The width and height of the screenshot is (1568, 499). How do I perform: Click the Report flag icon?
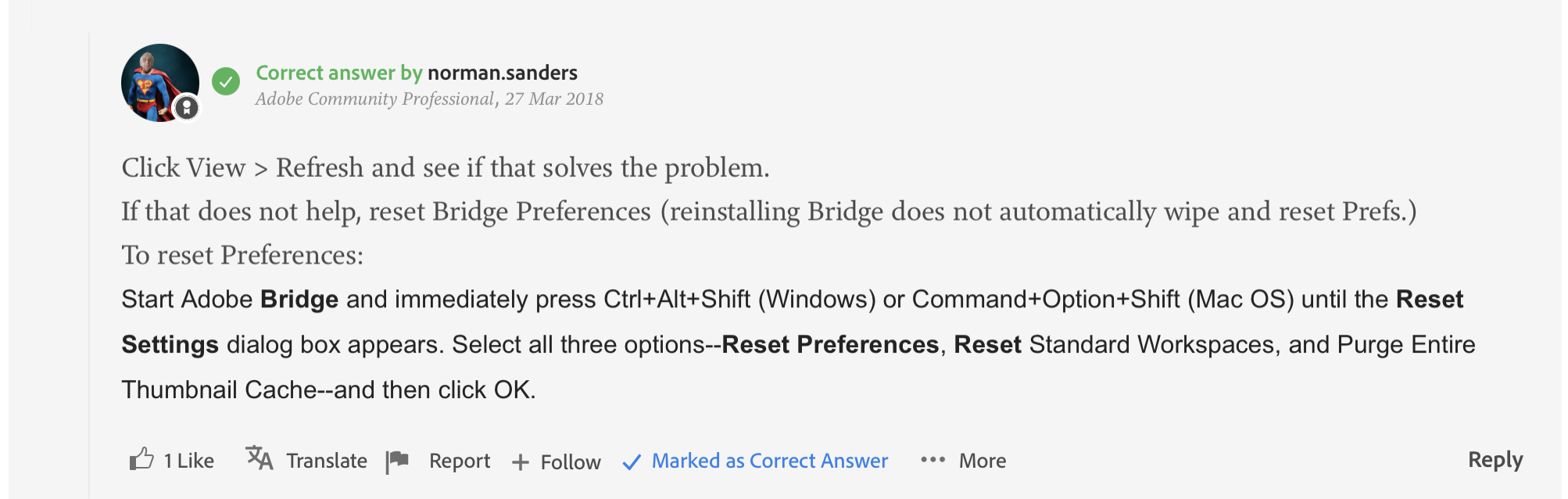397,461
